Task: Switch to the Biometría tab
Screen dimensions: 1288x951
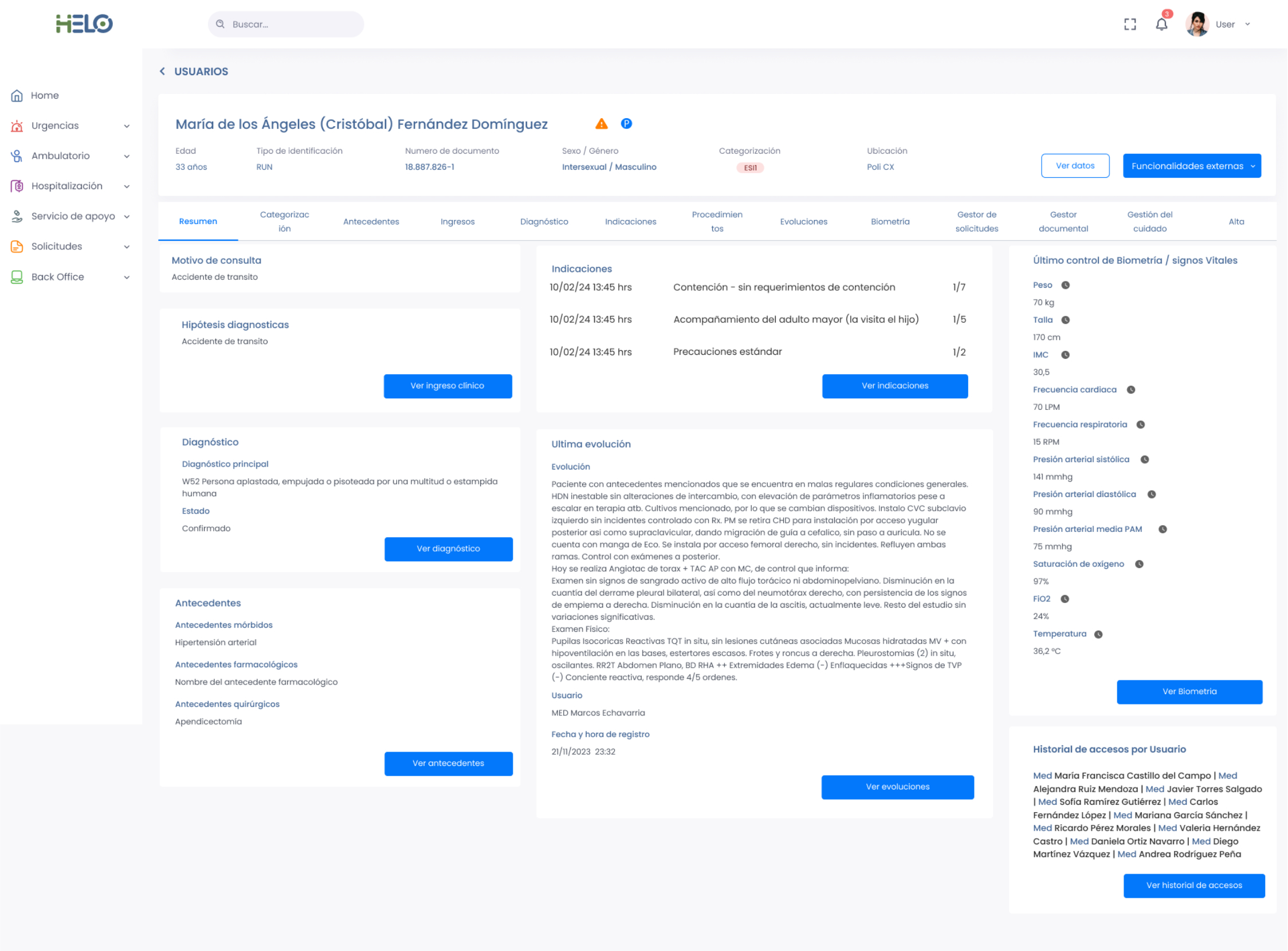Action: [x=889, y=222]
